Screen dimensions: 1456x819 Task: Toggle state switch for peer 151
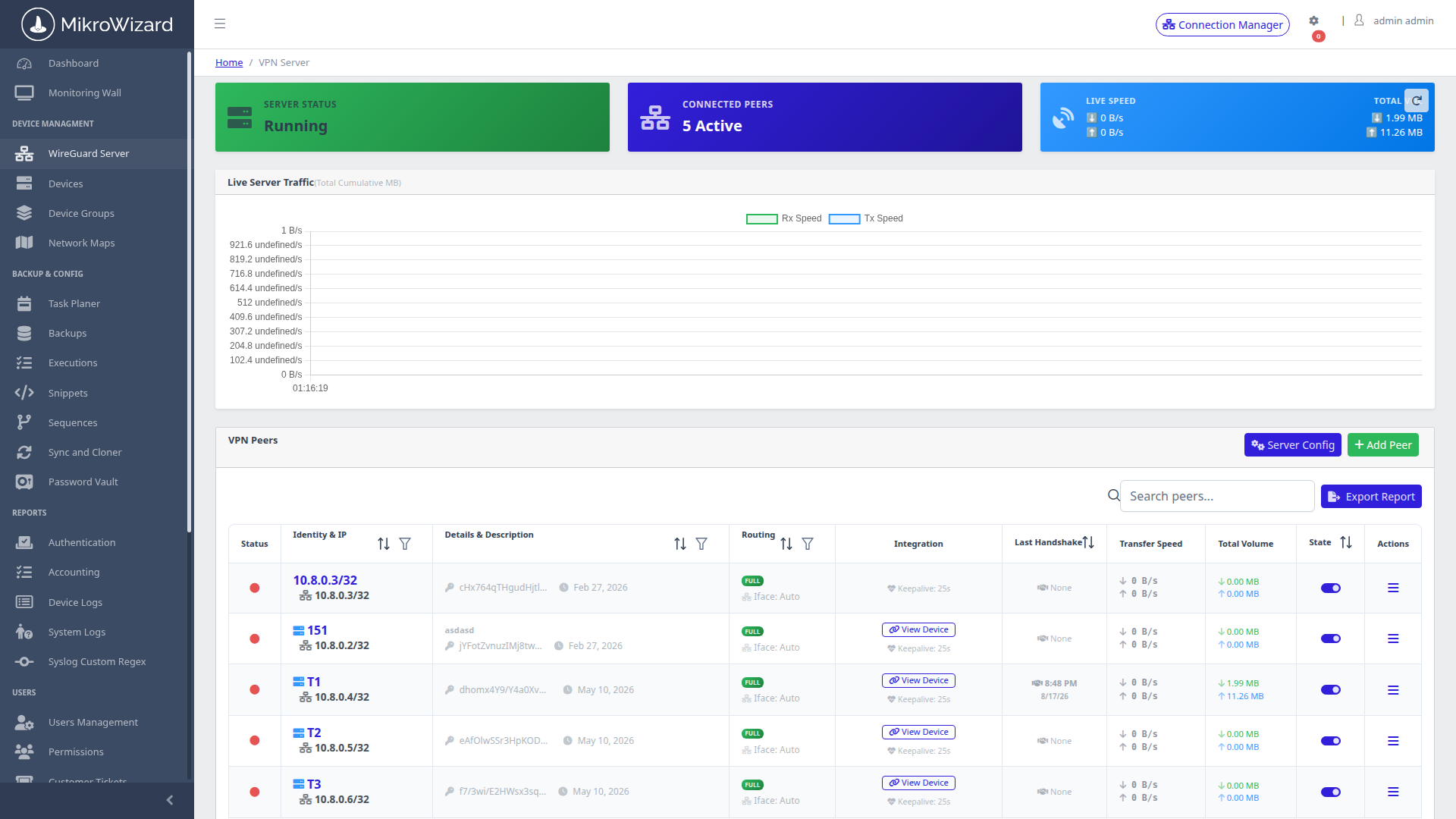pos(1331,639)
